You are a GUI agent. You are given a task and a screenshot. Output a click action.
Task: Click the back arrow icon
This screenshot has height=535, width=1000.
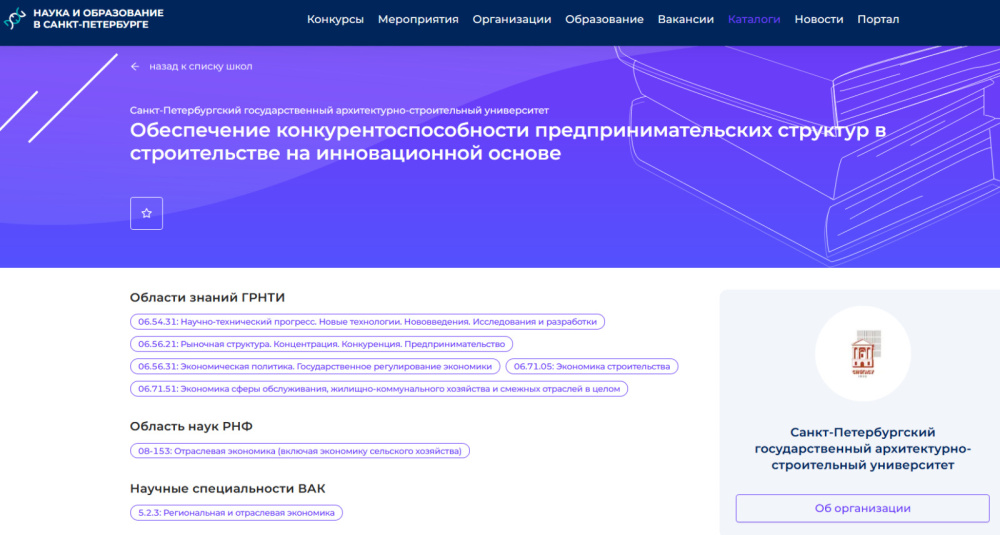[135, 67]
